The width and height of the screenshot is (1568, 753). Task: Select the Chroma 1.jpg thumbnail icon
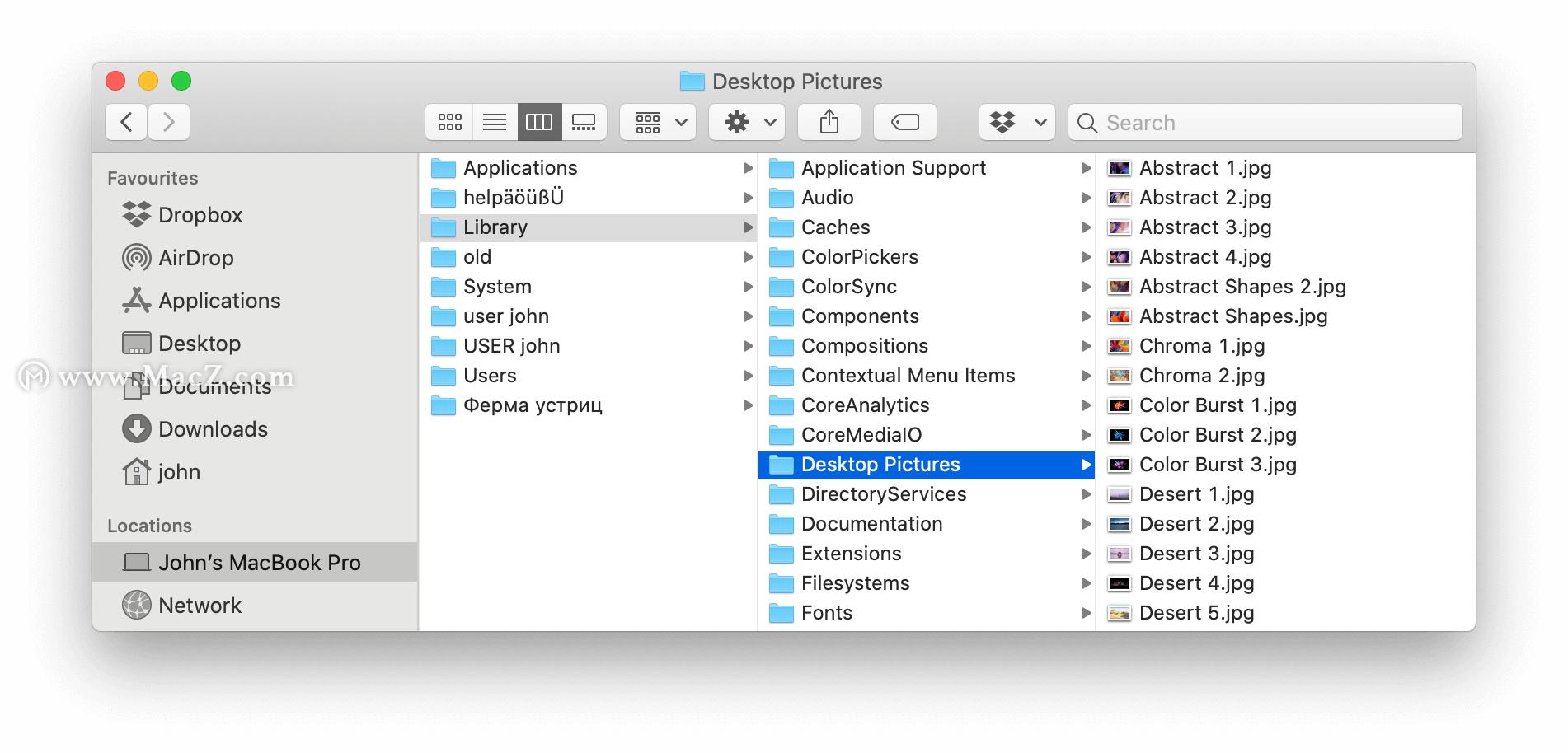[x=1120, y=346]
